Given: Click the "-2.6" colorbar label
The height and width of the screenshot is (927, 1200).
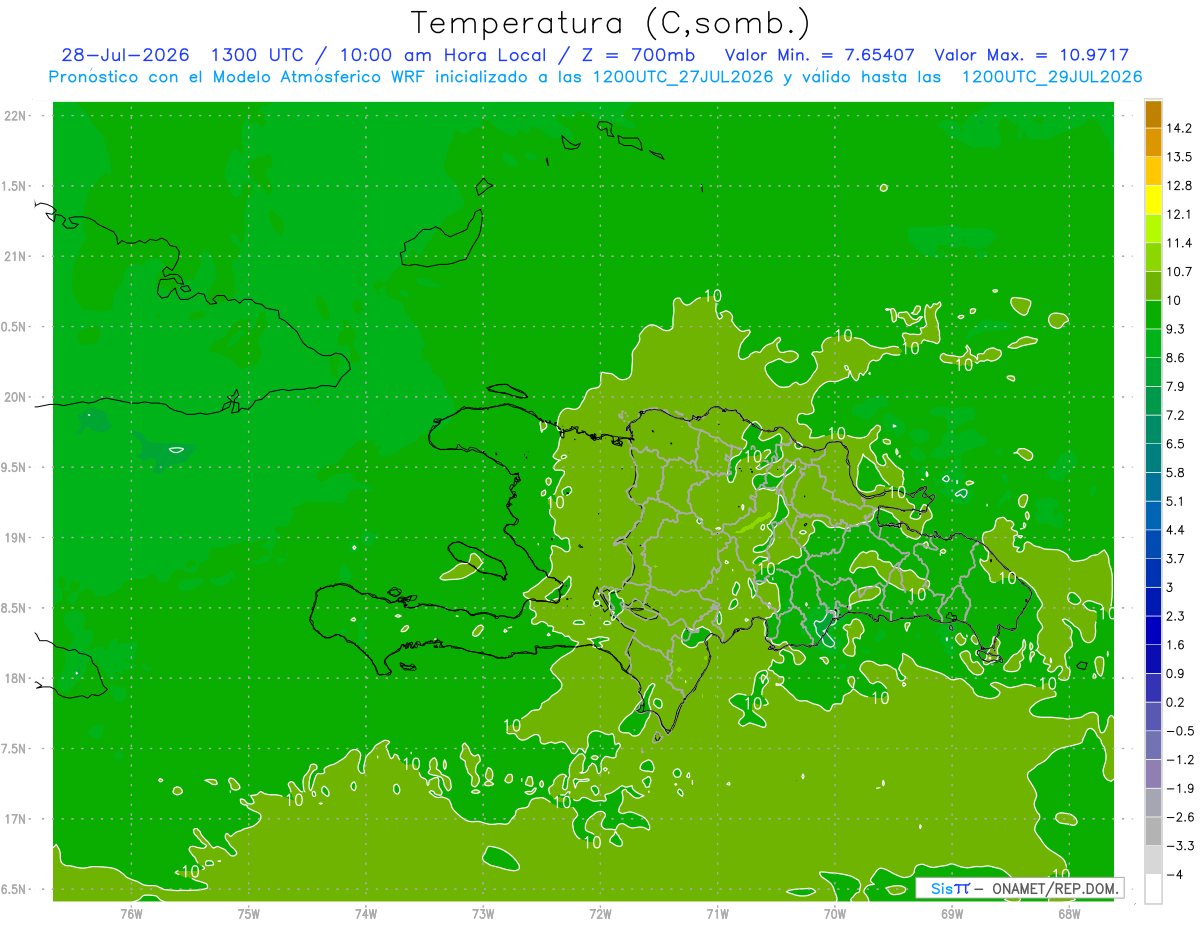Looking at the screenshot, I should (x=1179, y=817).
